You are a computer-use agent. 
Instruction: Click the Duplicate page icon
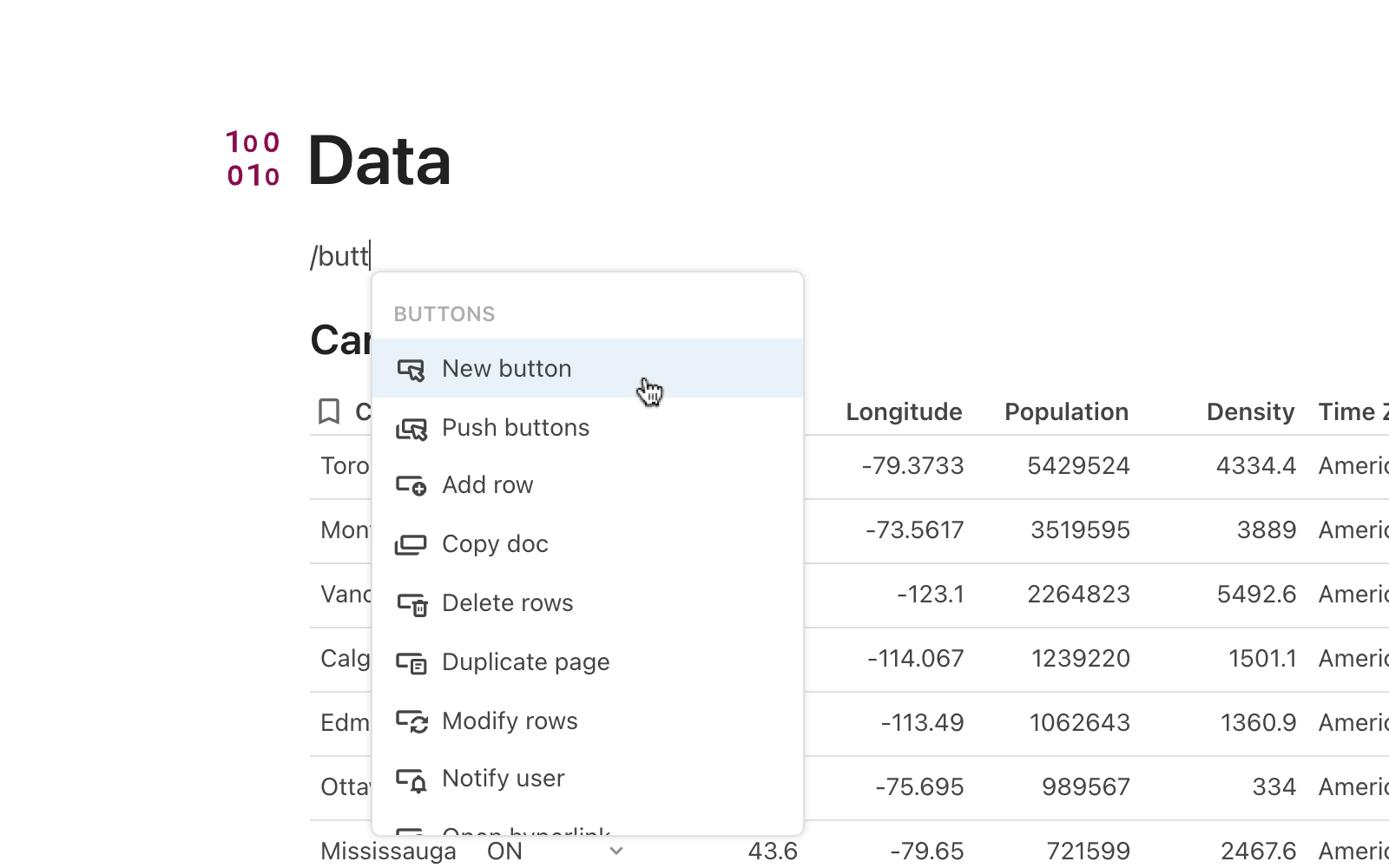point(412,662)
